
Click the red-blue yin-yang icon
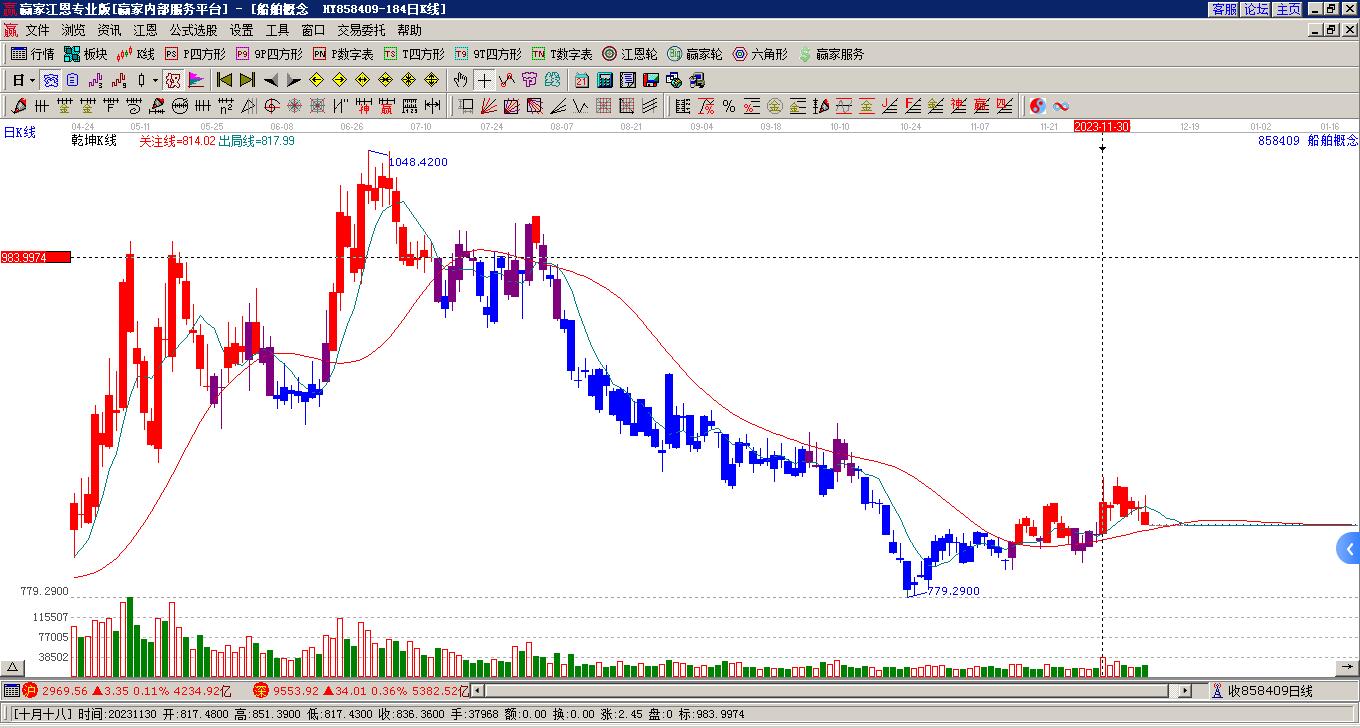[x=1038, y=106]
